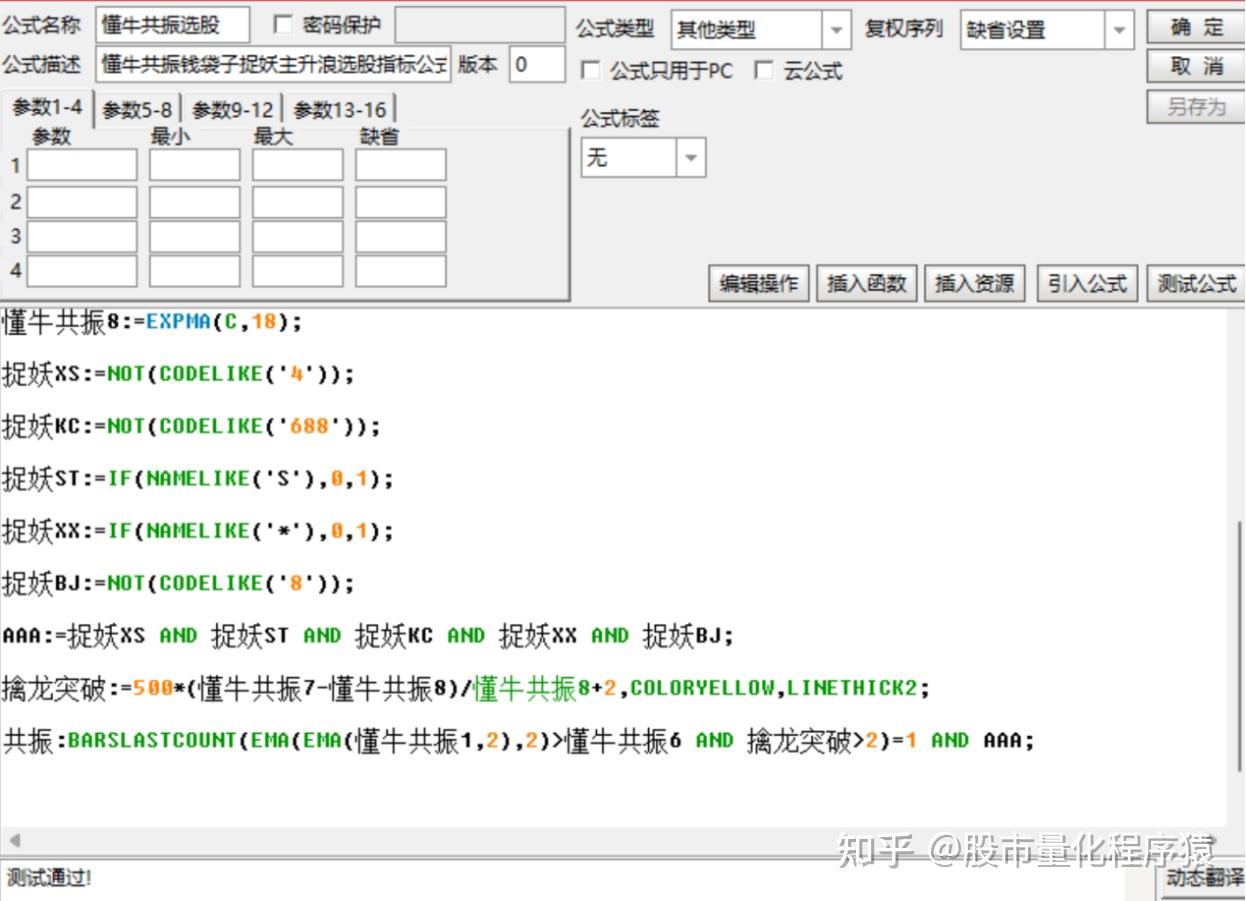Click the 捉妖ST NAMELIKE('S') line
Viewport: 1246px width, 901px height.
198,479
